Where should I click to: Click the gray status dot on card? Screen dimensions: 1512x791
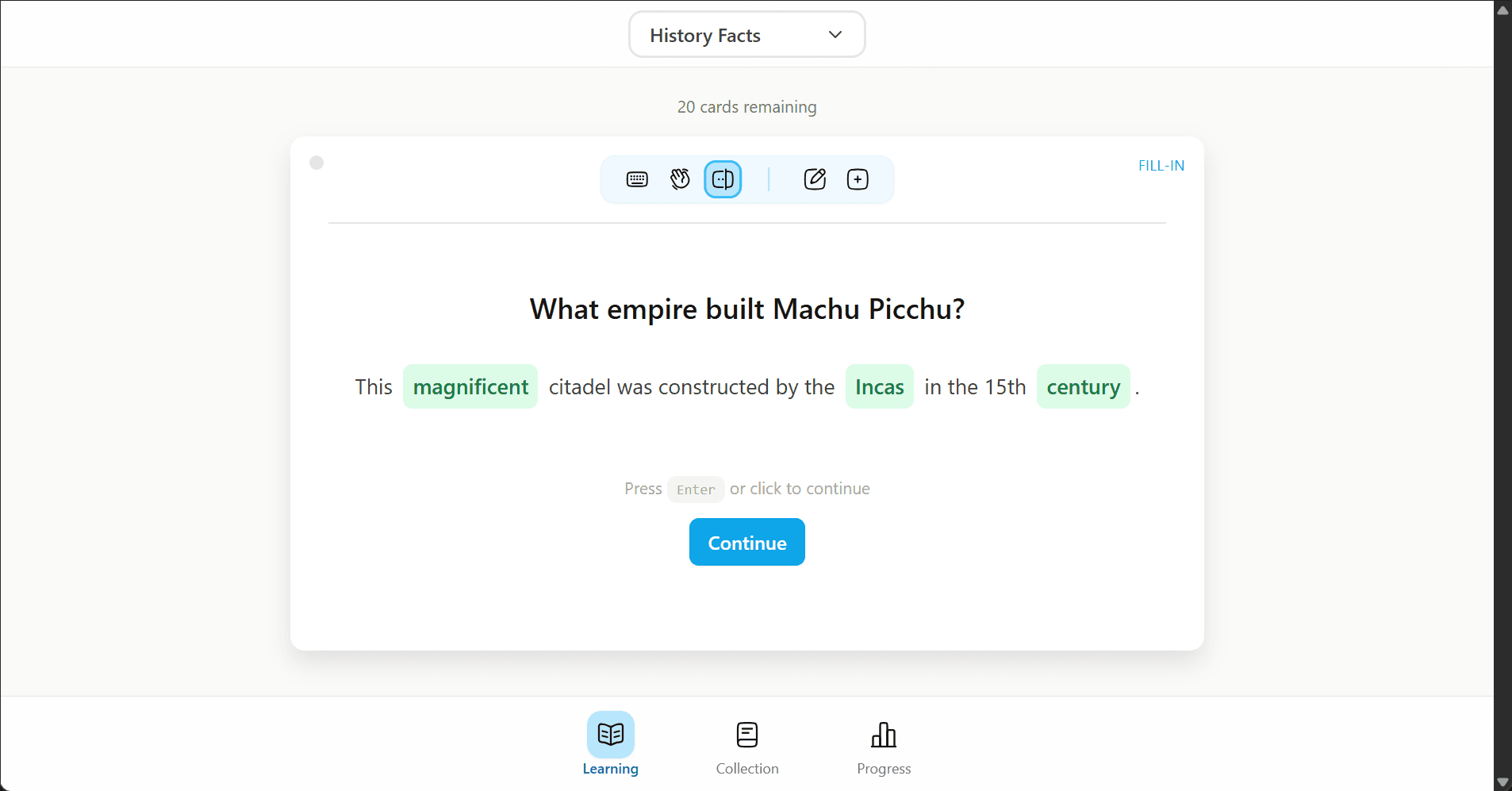tap(317, 163)
